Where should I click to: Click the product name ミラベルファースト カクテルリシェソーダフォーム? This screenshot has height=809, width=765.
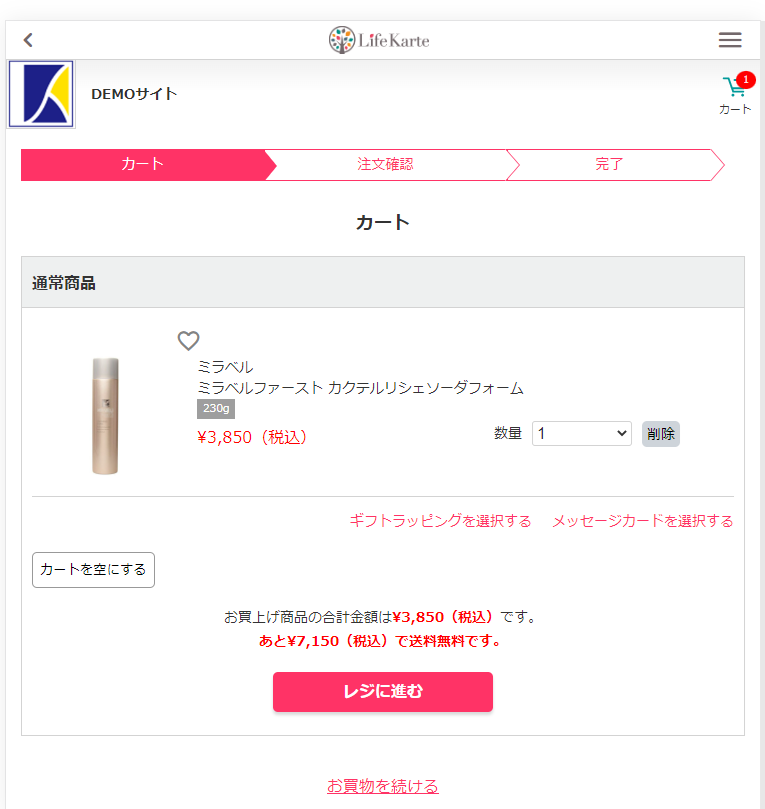click(x=361, y=388)
